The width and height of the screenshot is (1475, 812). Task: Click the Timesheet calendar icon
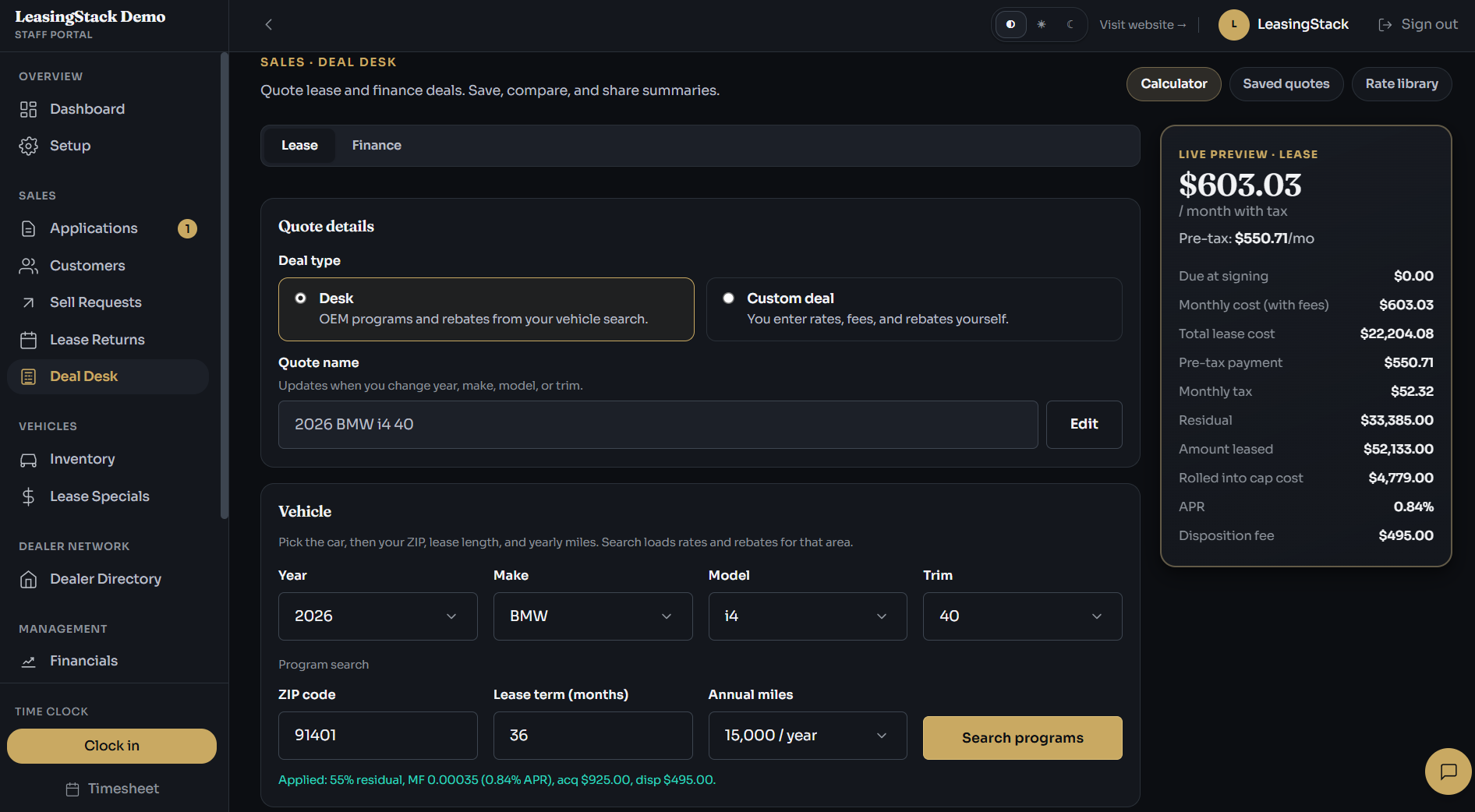pyautogui.click(x=73, y=789)
